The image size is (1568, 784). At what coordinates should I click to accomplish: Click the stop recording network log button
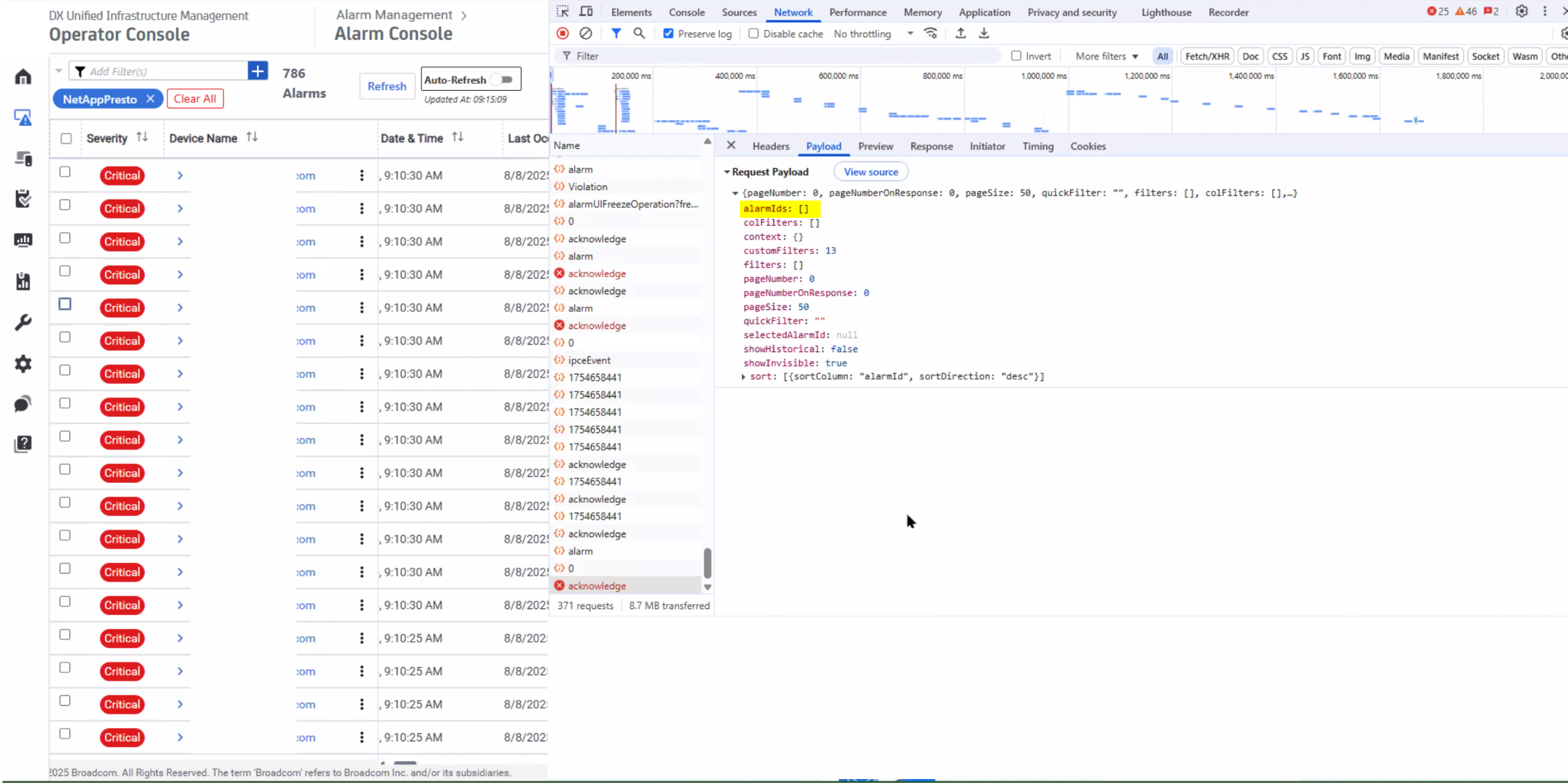point(562,34)
